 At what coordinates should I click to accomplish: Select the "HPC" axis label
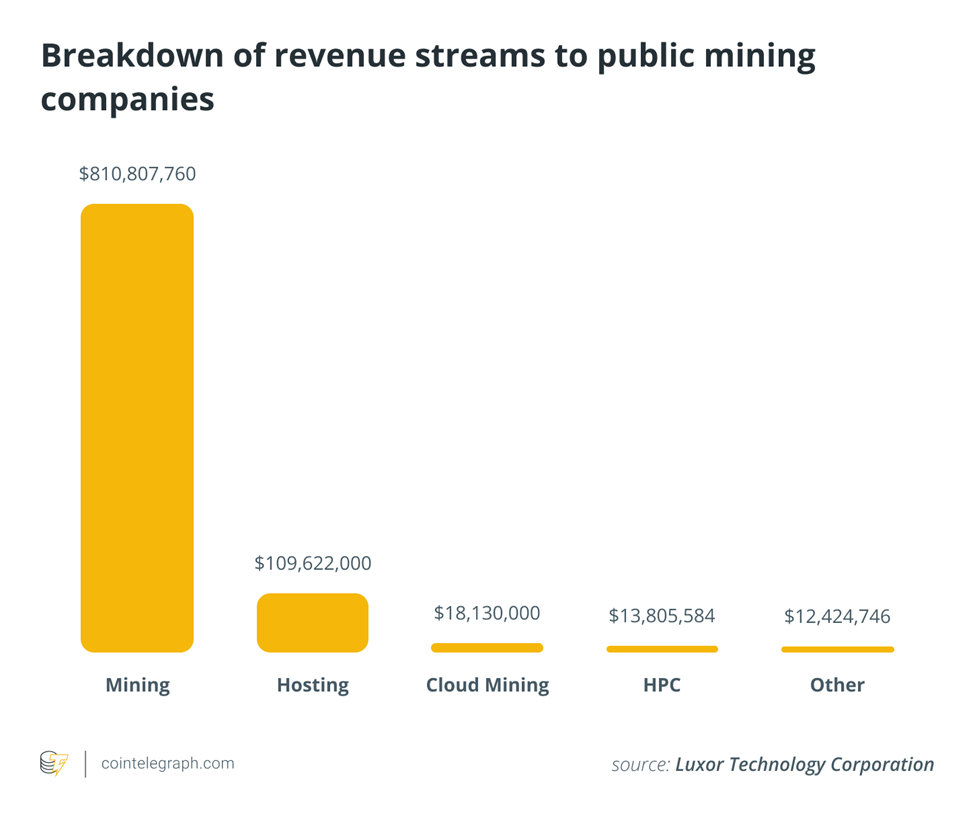point(662,685)
